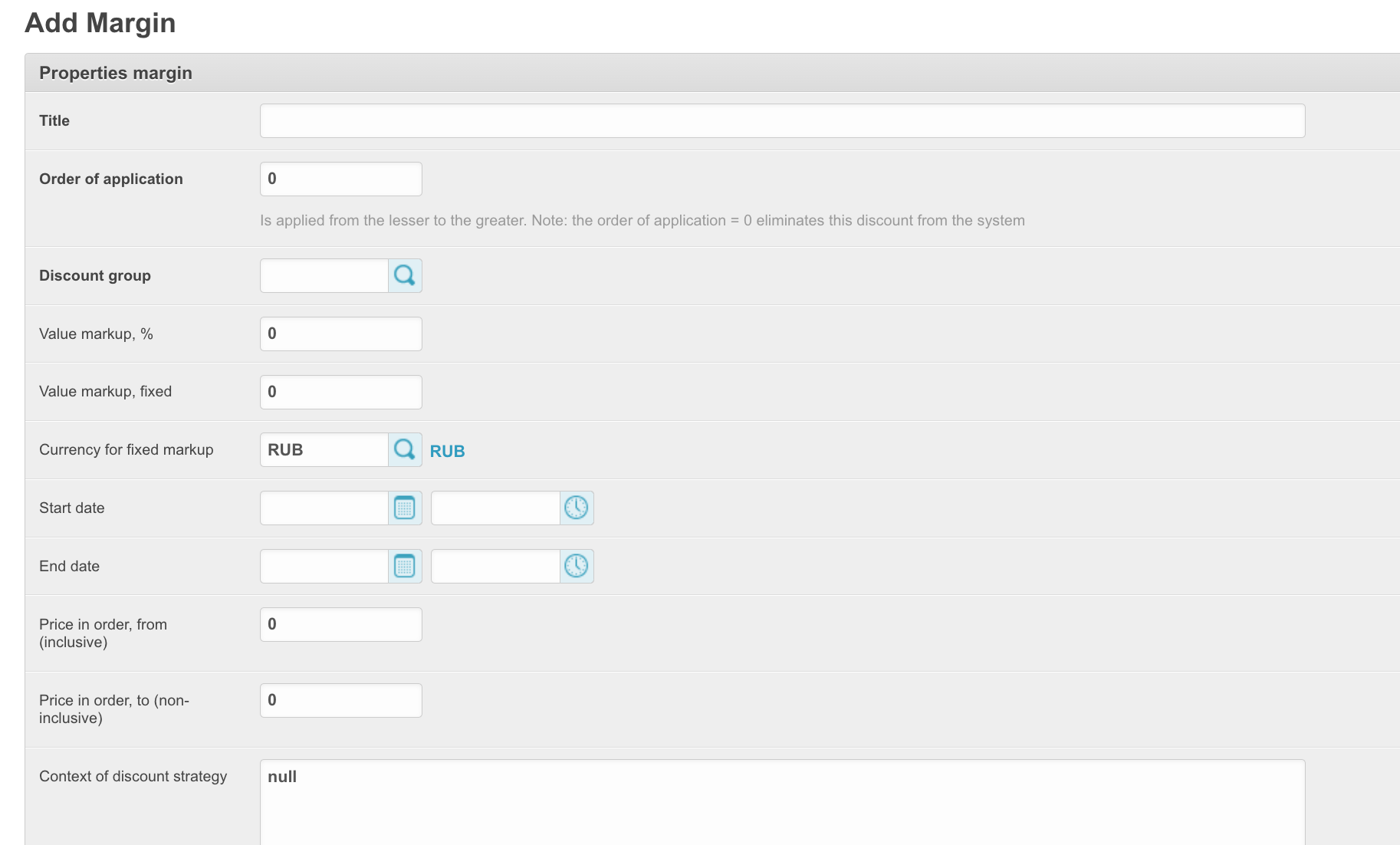Click the End date date input
The image size is (1400, 845).
[x=324, y=566]
